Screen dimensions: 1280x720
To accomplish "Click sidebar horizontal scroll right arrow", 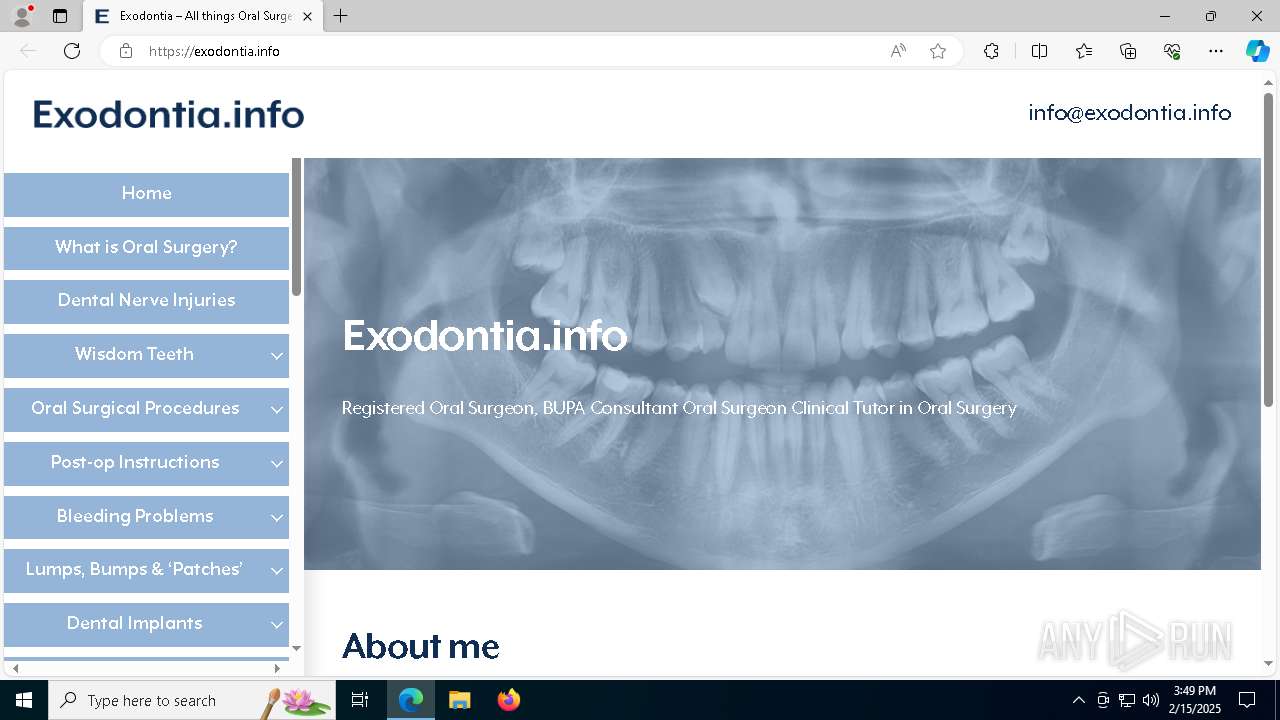I will 277,668.
